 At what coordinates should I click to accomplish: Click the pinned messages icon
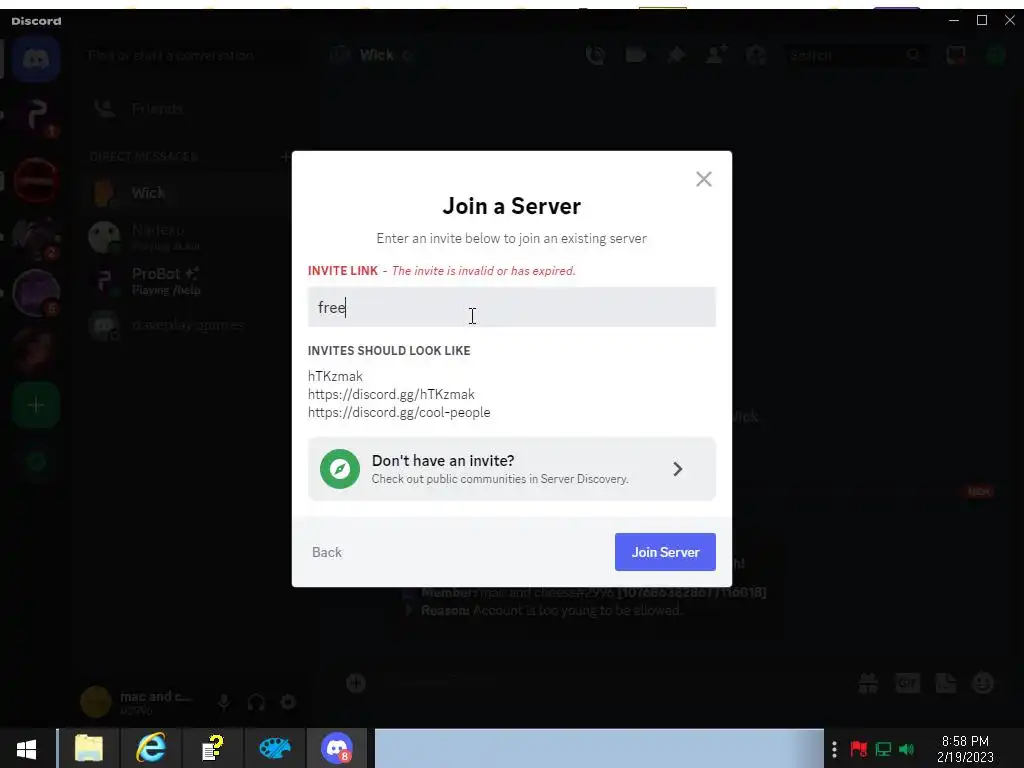pyautogui.click(x=676, y=56)
